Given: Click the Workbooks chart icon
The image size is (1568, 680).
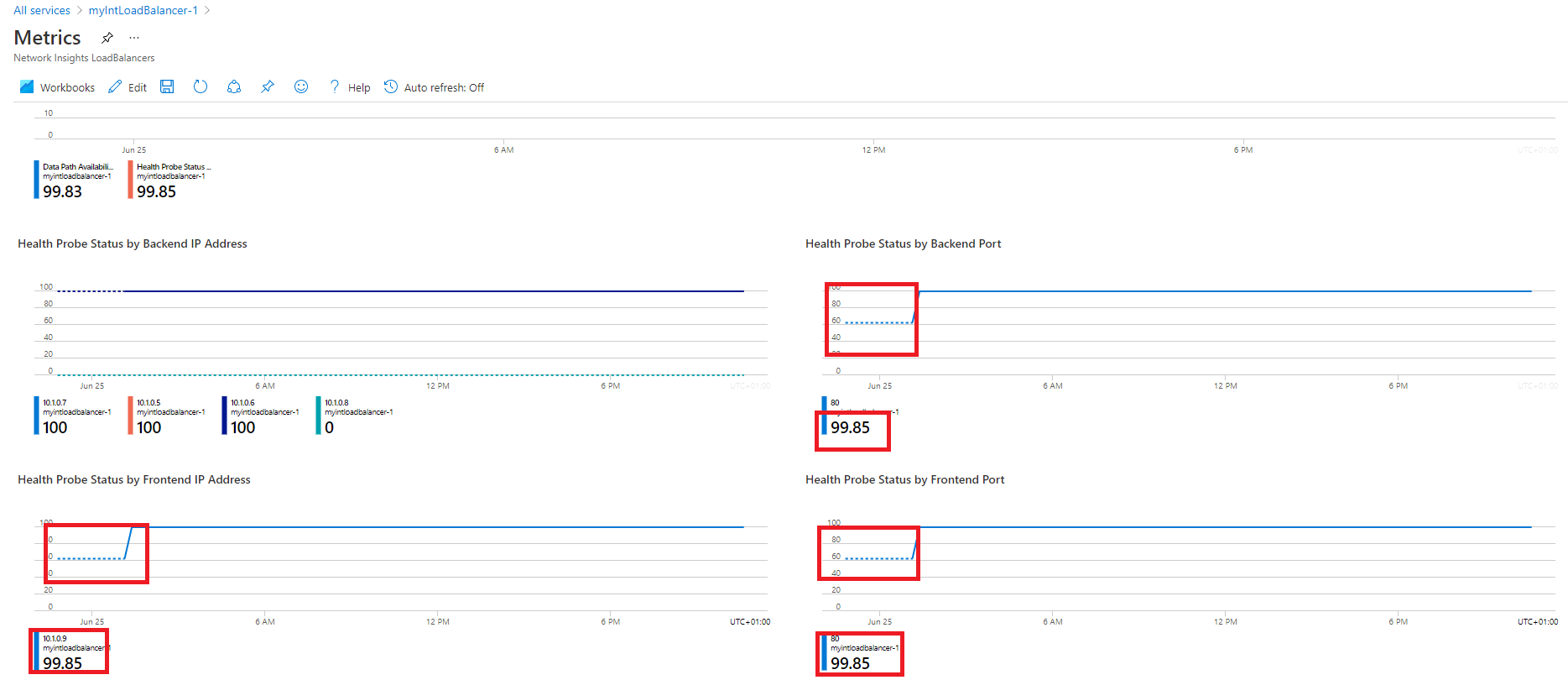Looking at the screenshot, I should coord(27,86).
